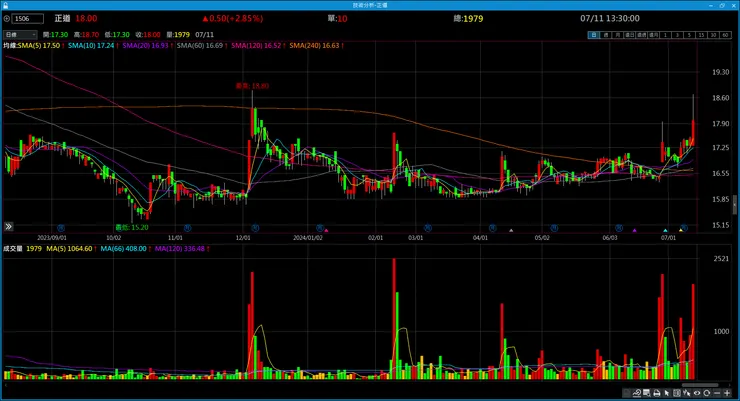Viewport: 740px width, 401px height.
Task: Click the highest price 18.80 annotation
Action: point(252,86)
